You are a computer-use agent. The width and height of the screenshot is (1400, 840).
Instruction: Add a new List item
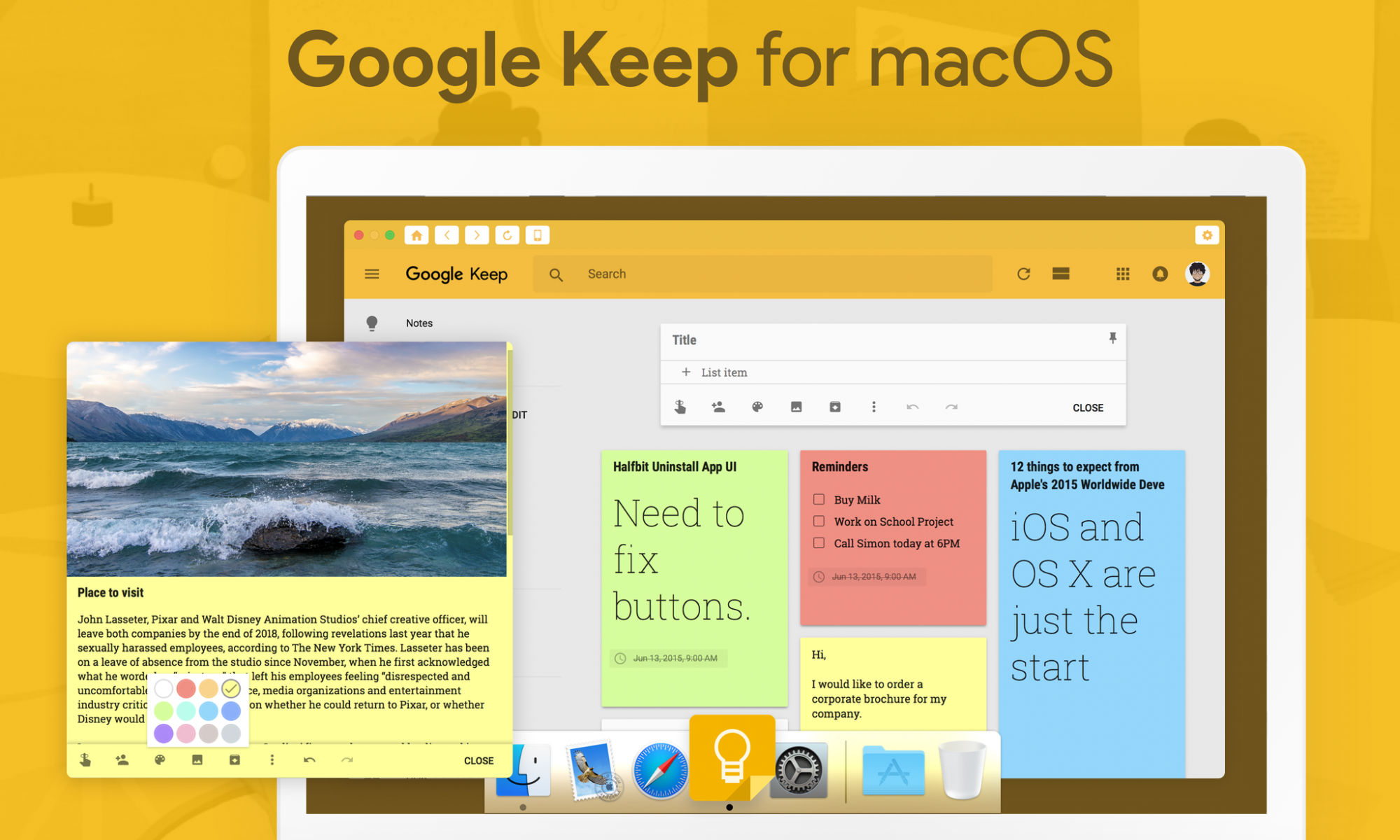coord(893,372)
